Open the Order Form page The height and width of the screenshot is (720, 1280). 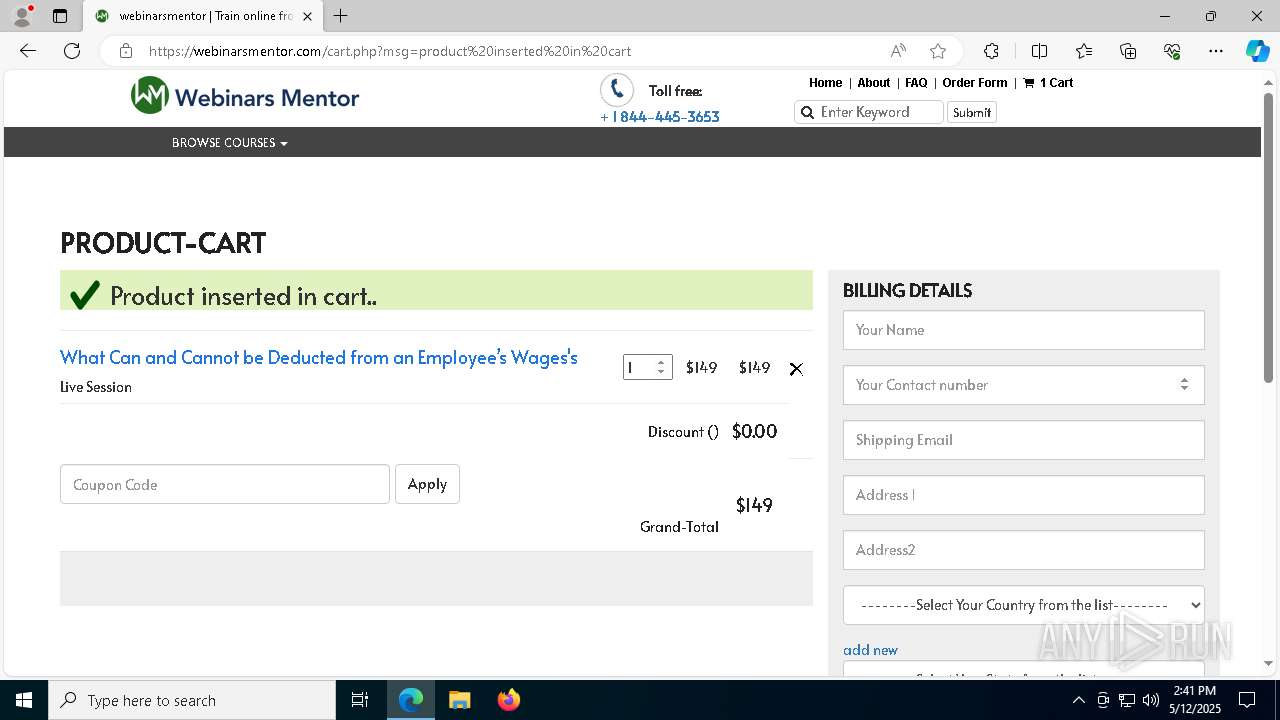point(975,83)
